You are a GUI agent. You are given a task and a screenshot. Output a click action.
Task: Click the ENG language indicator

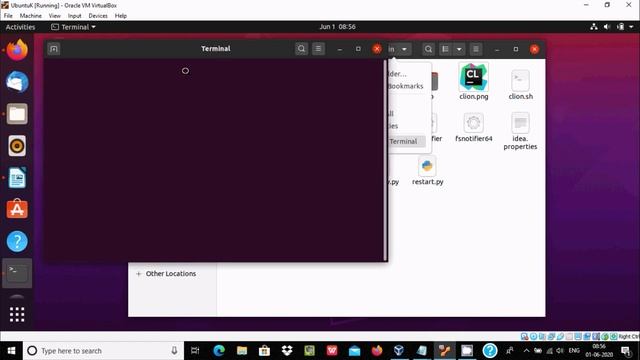(x=574, y=351)
